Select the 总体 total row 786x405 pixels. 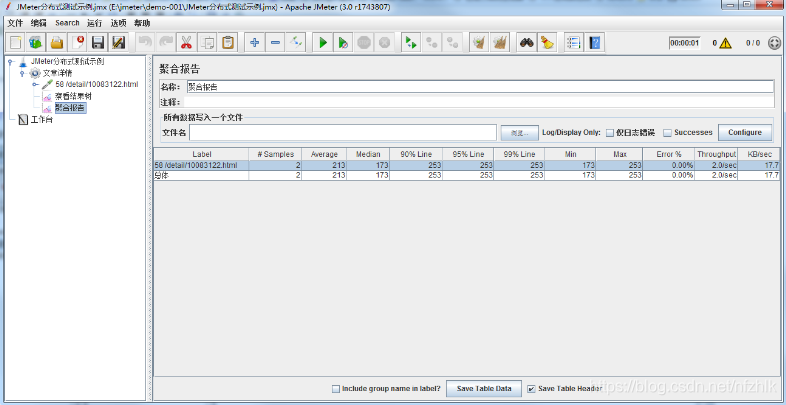pos(467,175)
